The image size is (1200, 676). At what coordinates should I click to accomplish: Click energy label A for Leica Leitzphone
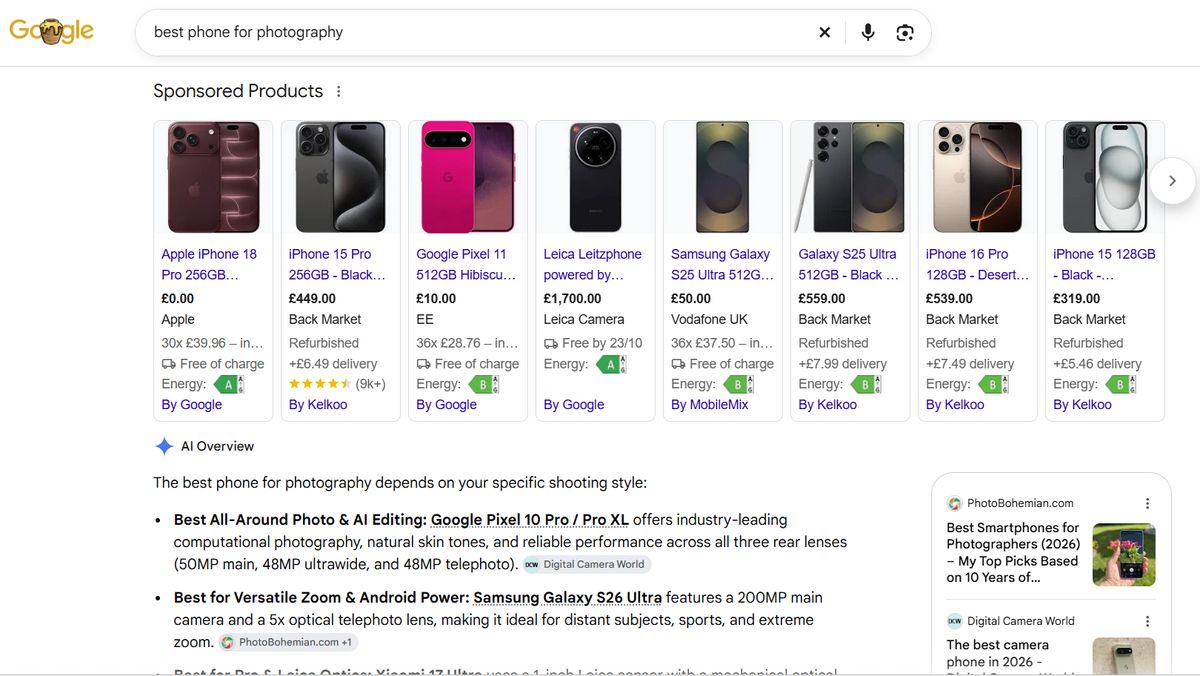pyautogui.click(x=610, y=365)
